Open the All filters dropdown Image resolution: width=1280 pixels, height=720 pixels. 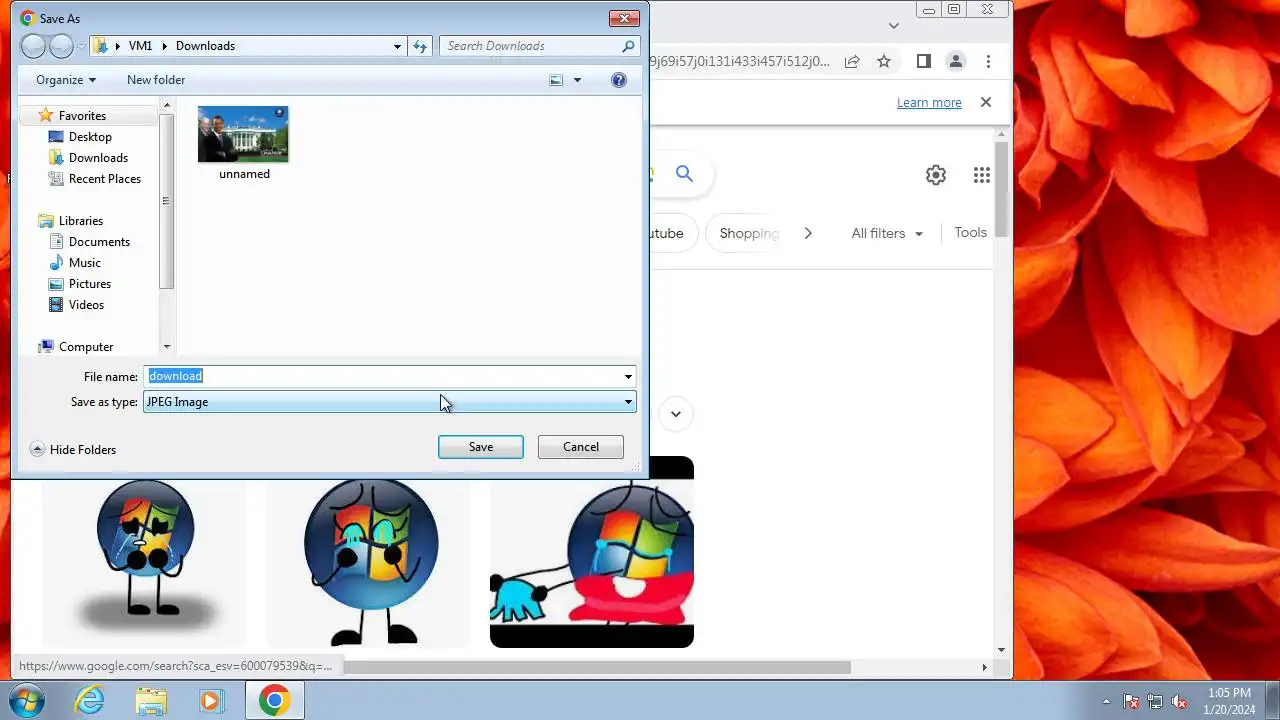(888, 233)
